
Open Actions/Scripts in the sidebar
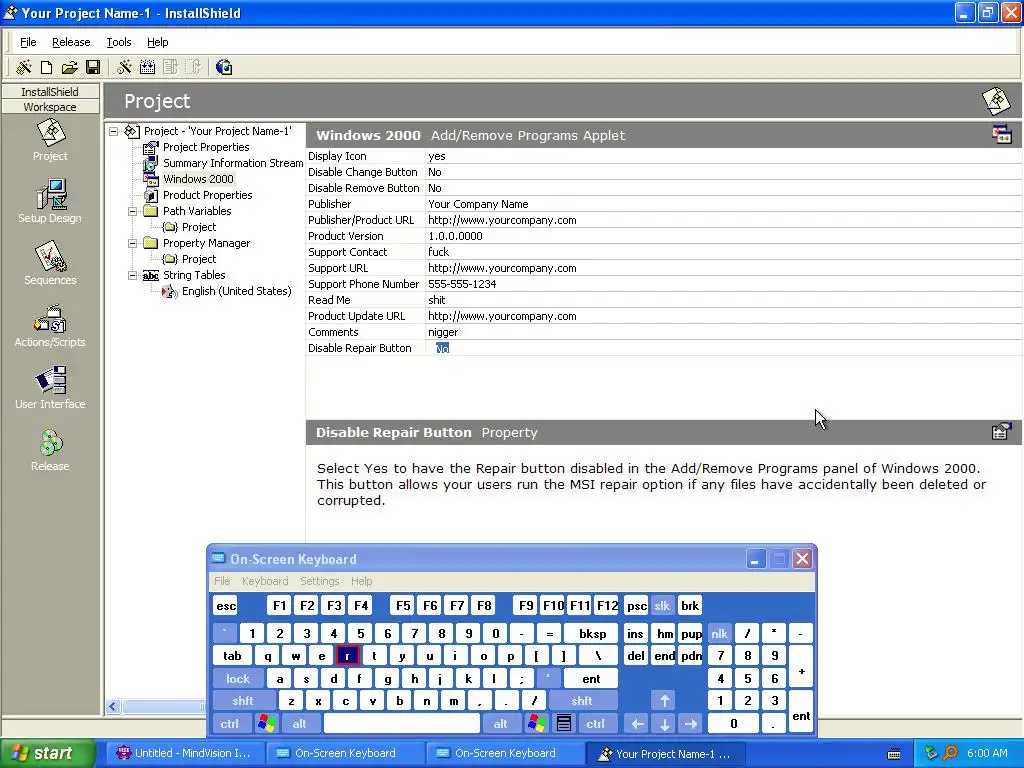(x=50, y=325)
